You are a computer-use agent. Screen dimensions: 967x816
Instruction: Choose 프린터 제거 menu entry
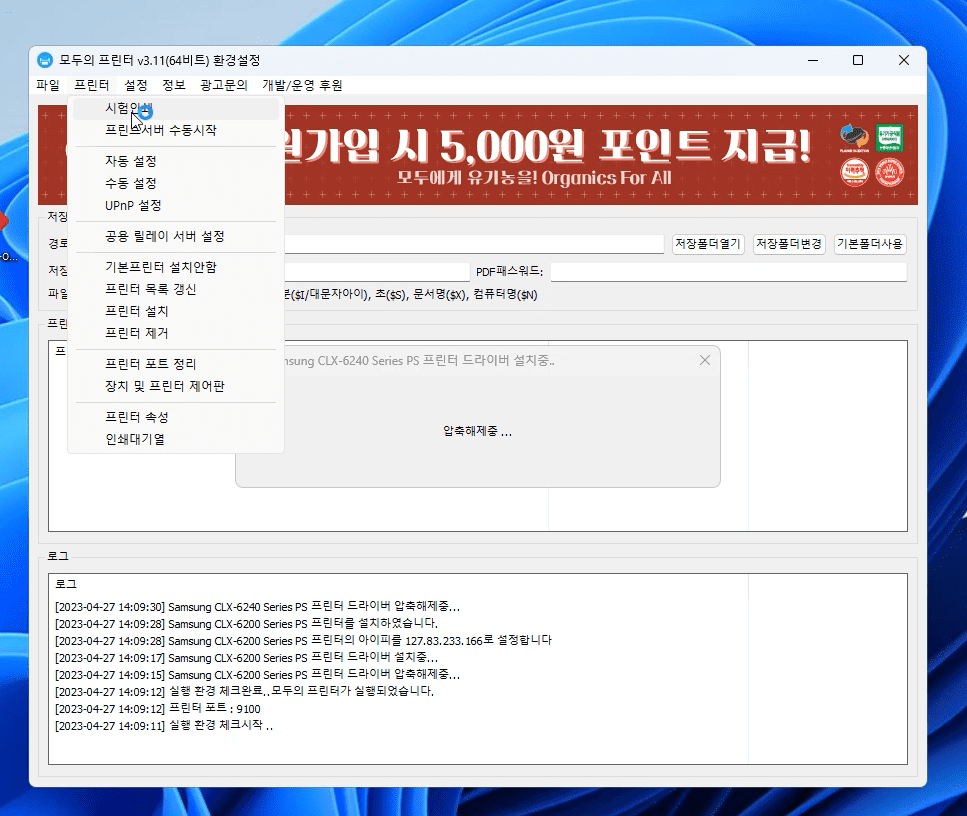click(176, 333)
